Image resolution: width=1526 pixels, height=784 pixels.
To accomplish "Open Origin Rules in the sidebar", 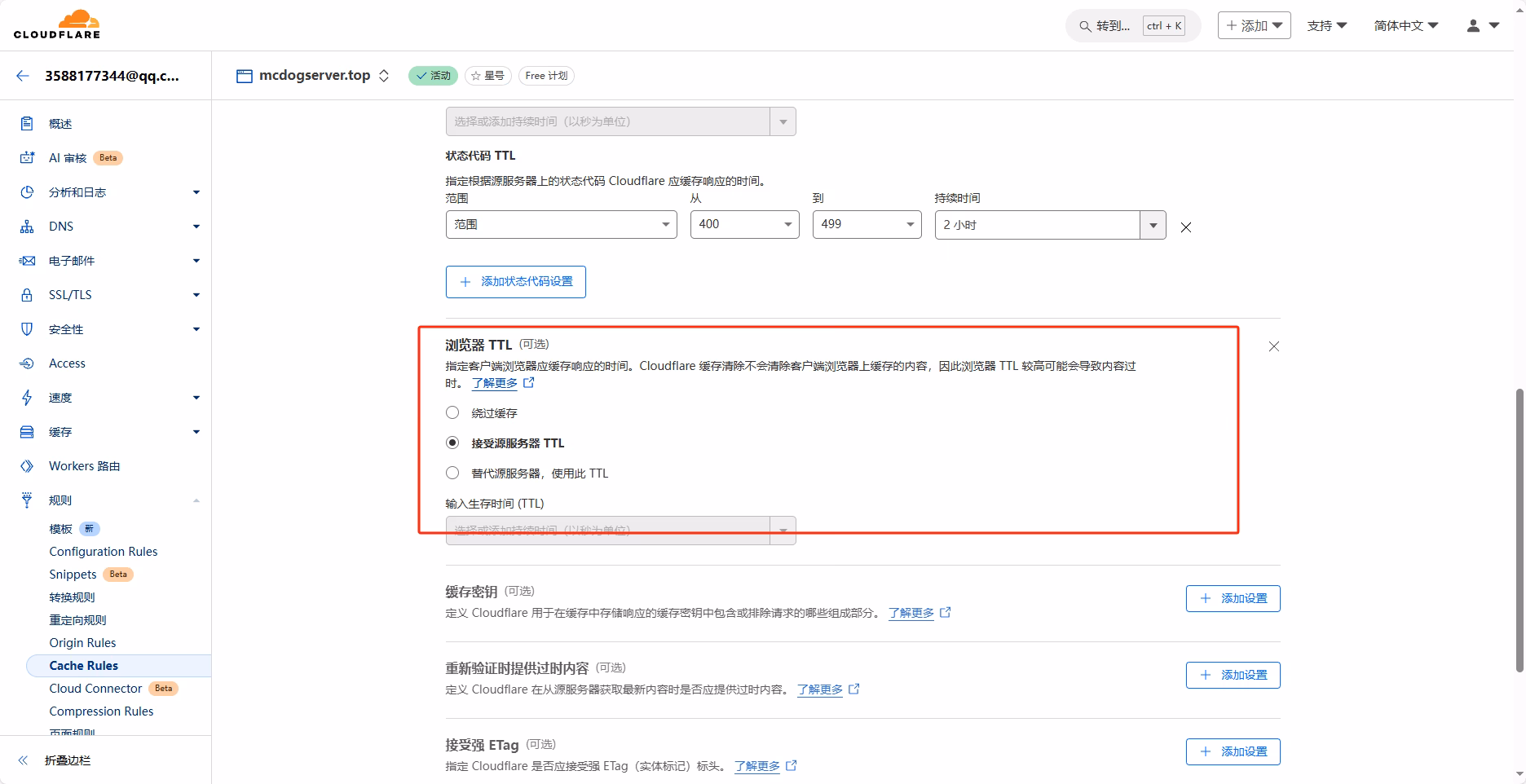I will point(82,643).
